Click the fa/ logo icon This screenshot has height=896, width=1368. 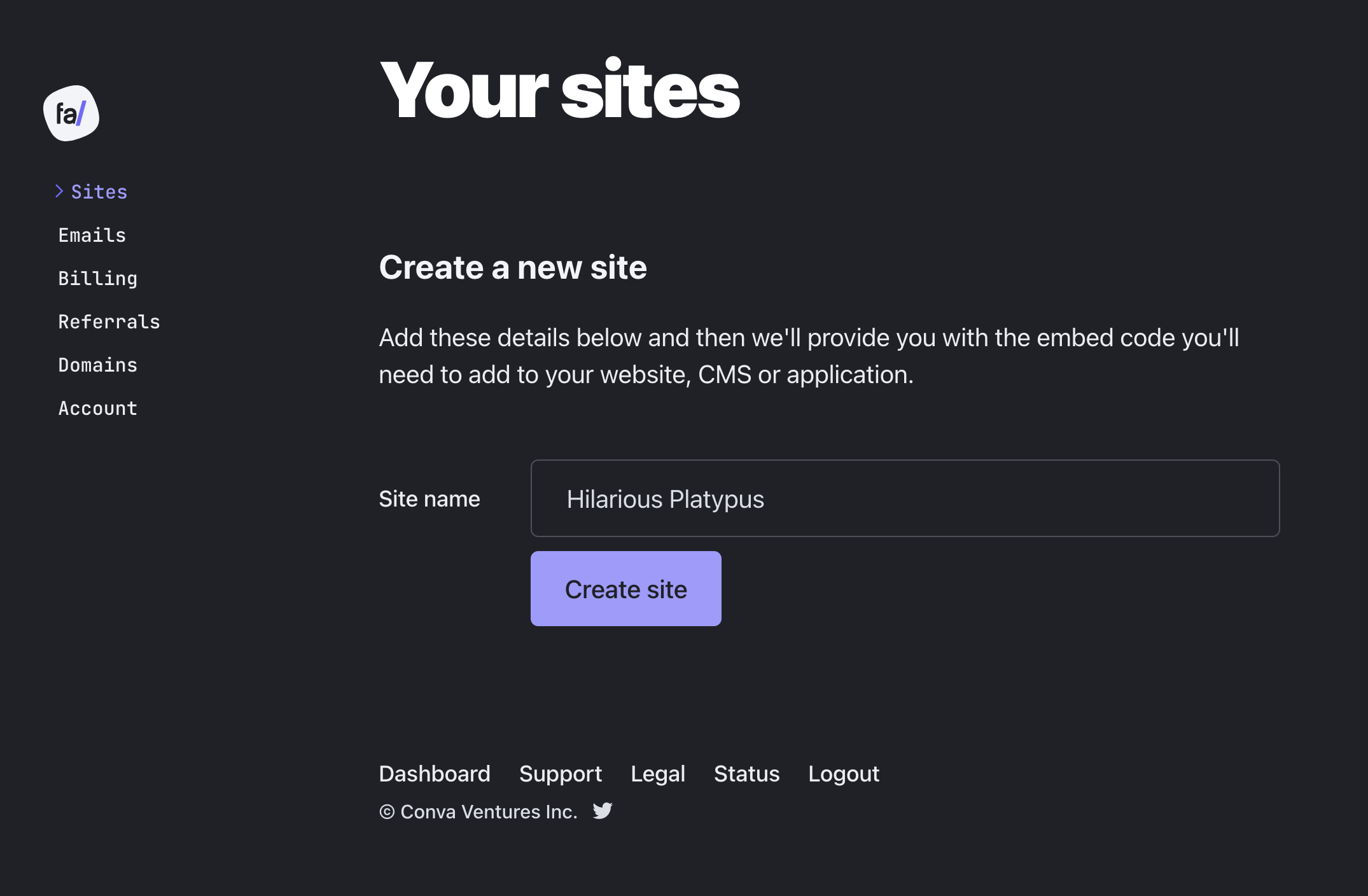coord(71,113)
